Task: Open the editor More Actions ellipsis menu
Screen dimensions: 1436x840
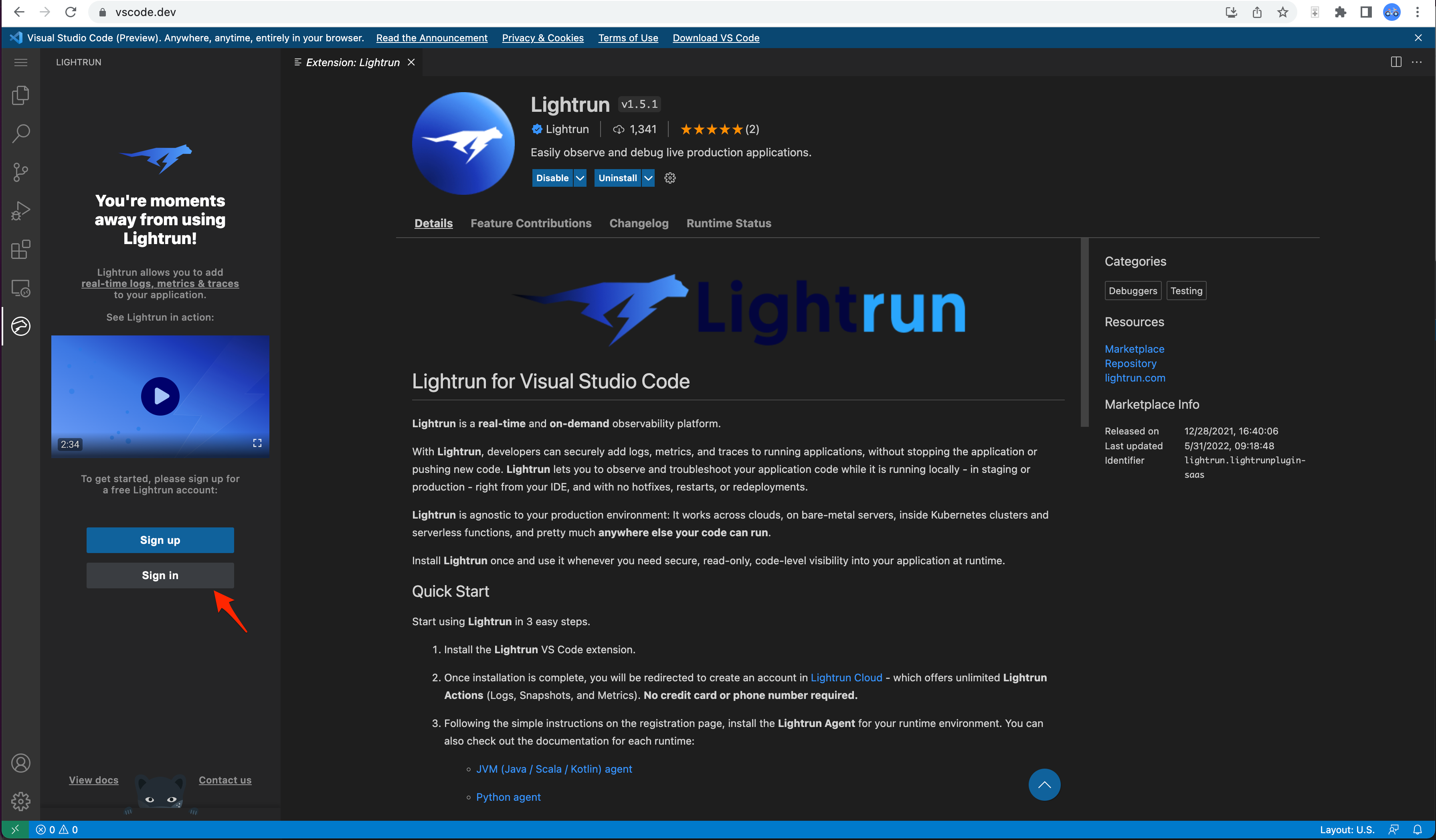Action: coord(1417,62)
